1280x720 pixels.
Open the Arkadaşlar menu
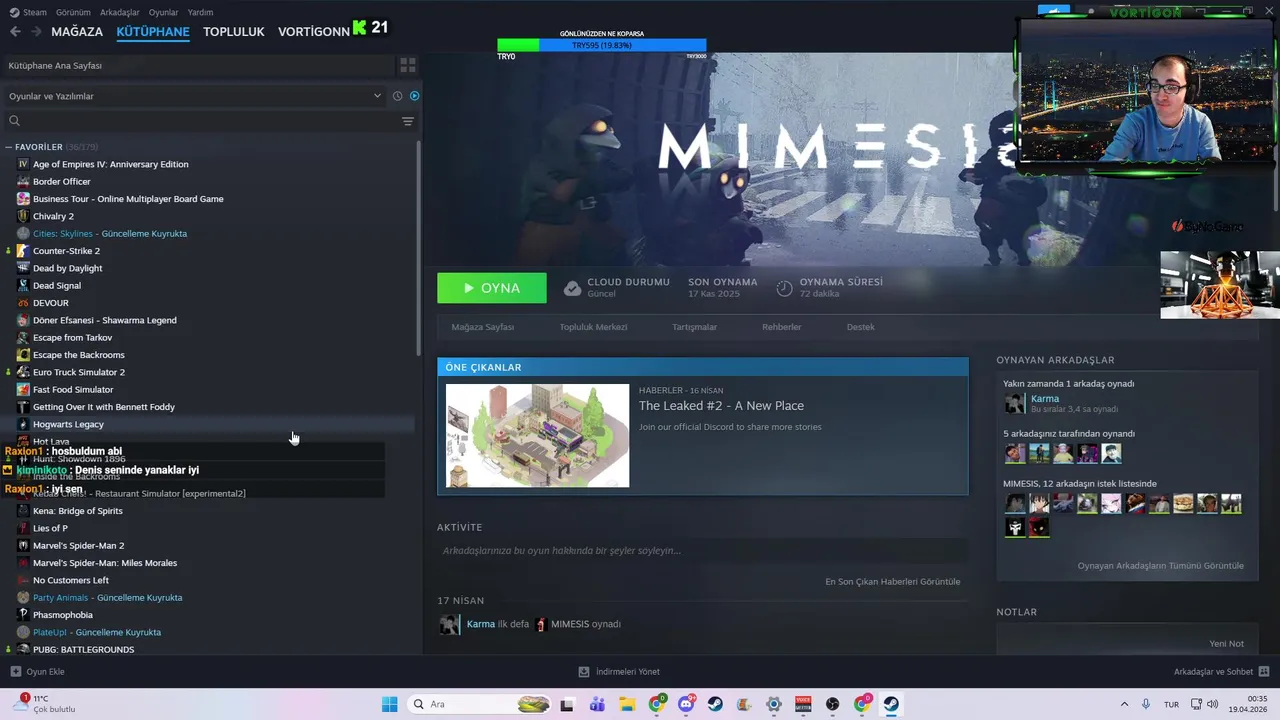pos(120,12)
